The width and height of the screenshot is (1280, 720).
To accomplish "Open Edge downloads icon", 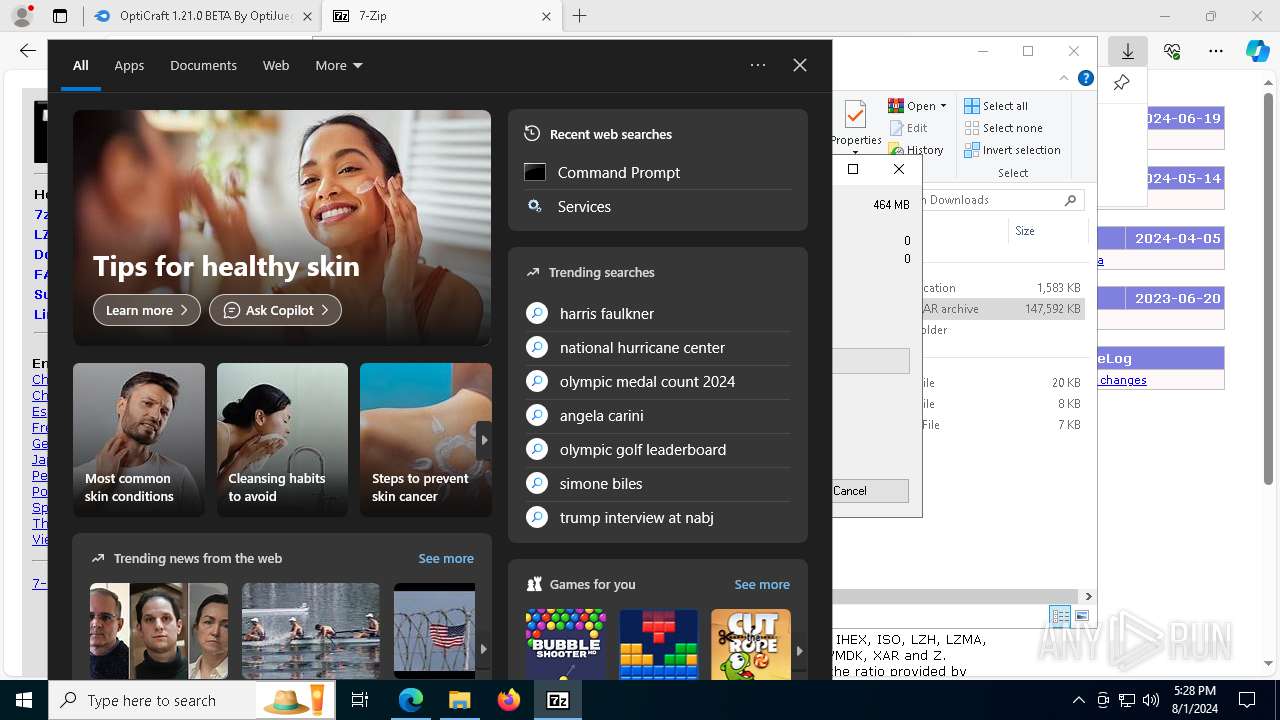I will coord(1128,51).
